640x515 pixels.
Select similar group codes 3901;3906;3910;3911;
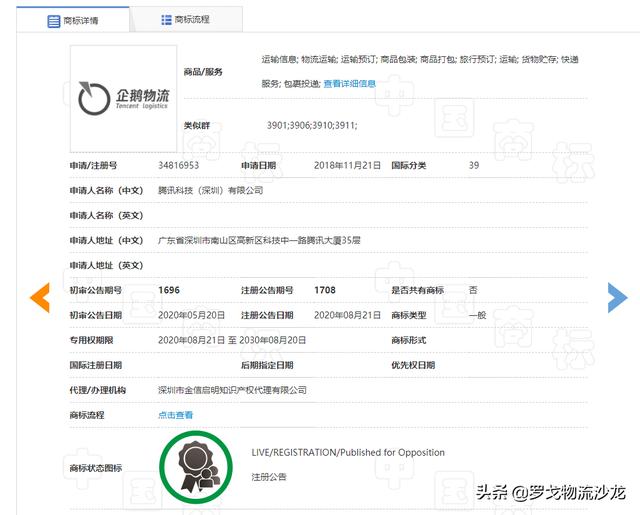[x=312, y=125]
